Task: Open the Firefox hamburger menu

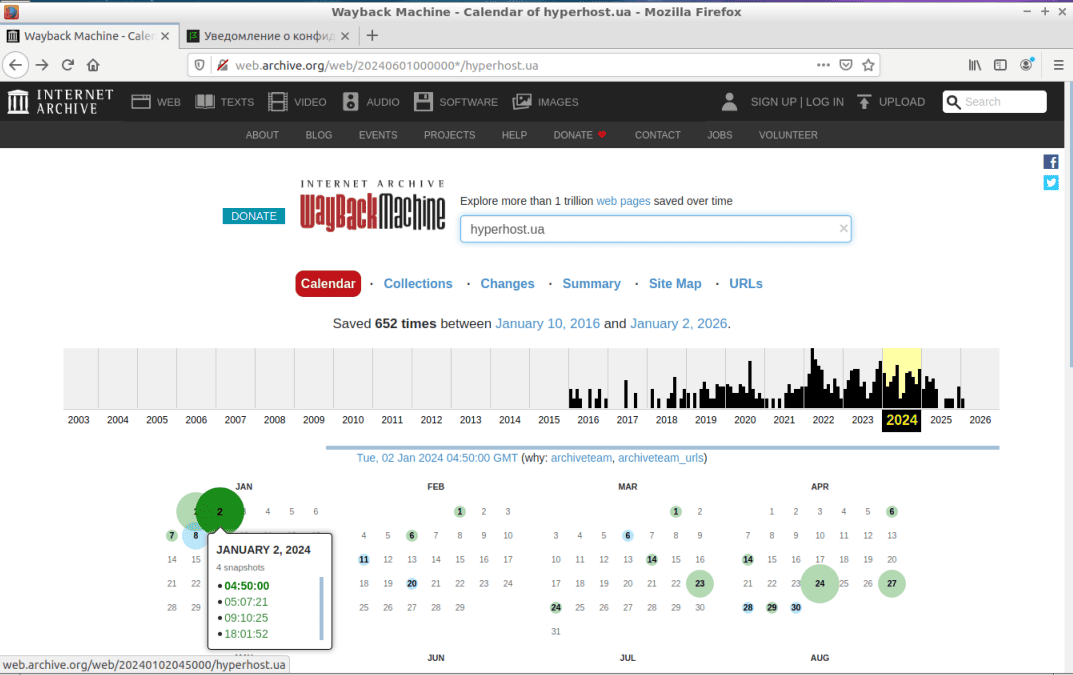Action: 1058,65
